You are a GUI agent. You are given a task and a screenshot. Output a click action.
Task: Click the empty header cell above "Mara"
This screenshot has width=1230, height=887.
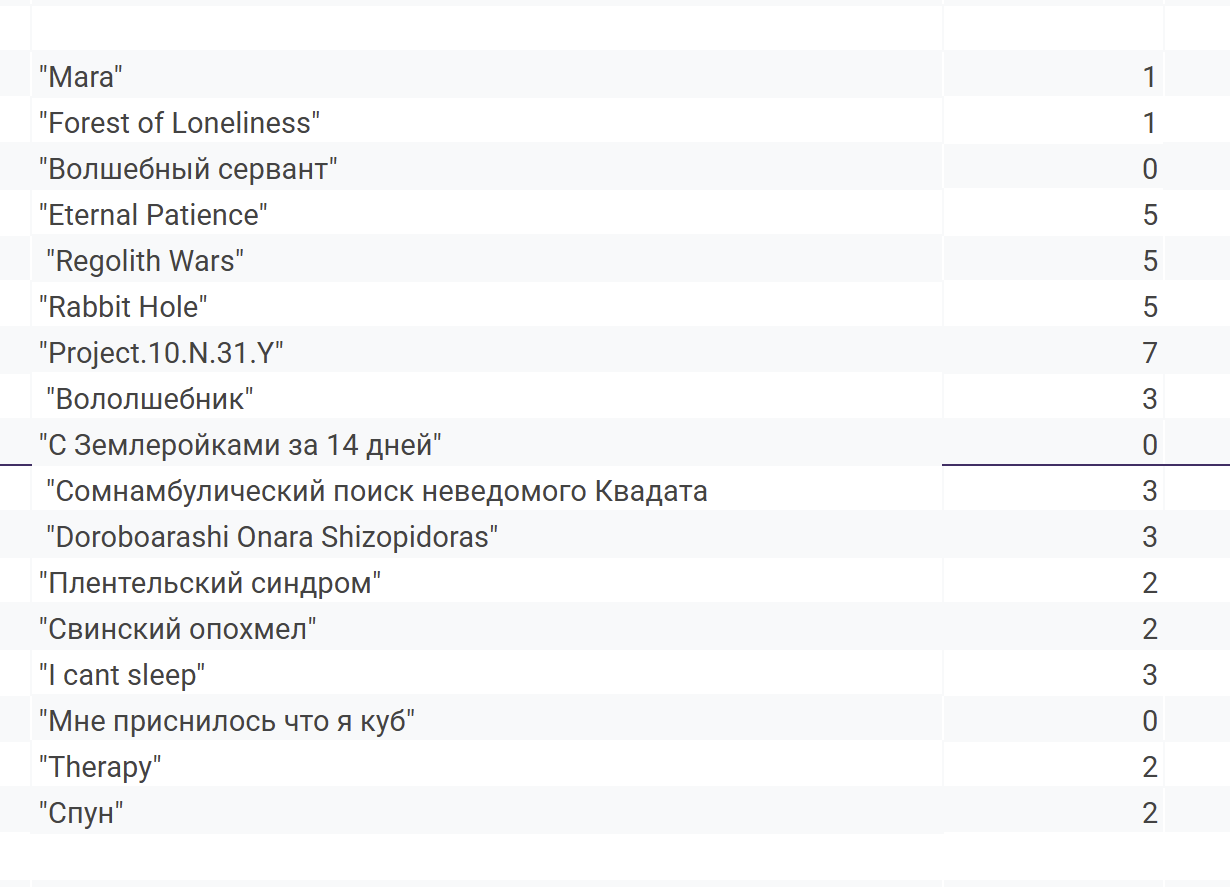coord(487,28)
